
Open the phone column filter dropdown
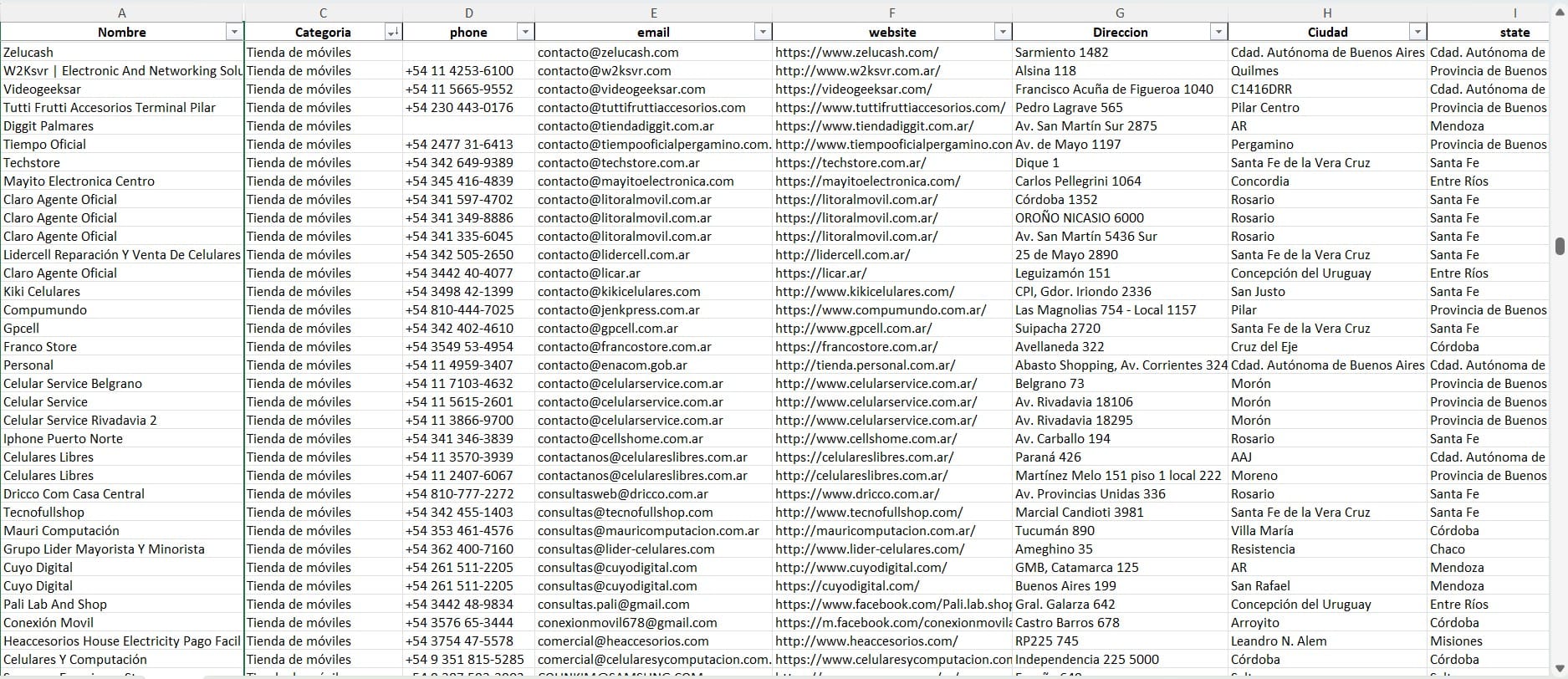(525, 32)
